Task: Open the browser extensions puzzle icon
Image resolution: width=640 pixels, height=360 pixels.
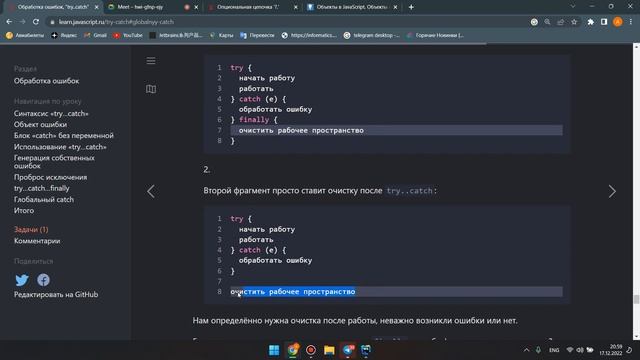Action: 590,22
